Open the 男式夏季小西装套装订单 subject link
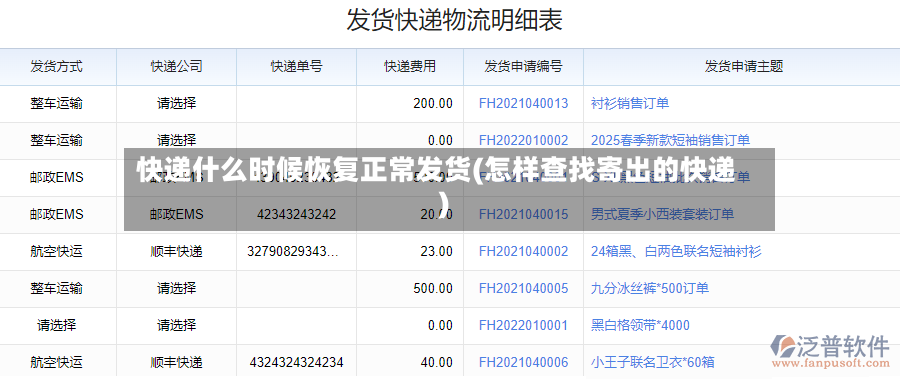This screenshot has height=379, width=900. click(662, 214)
